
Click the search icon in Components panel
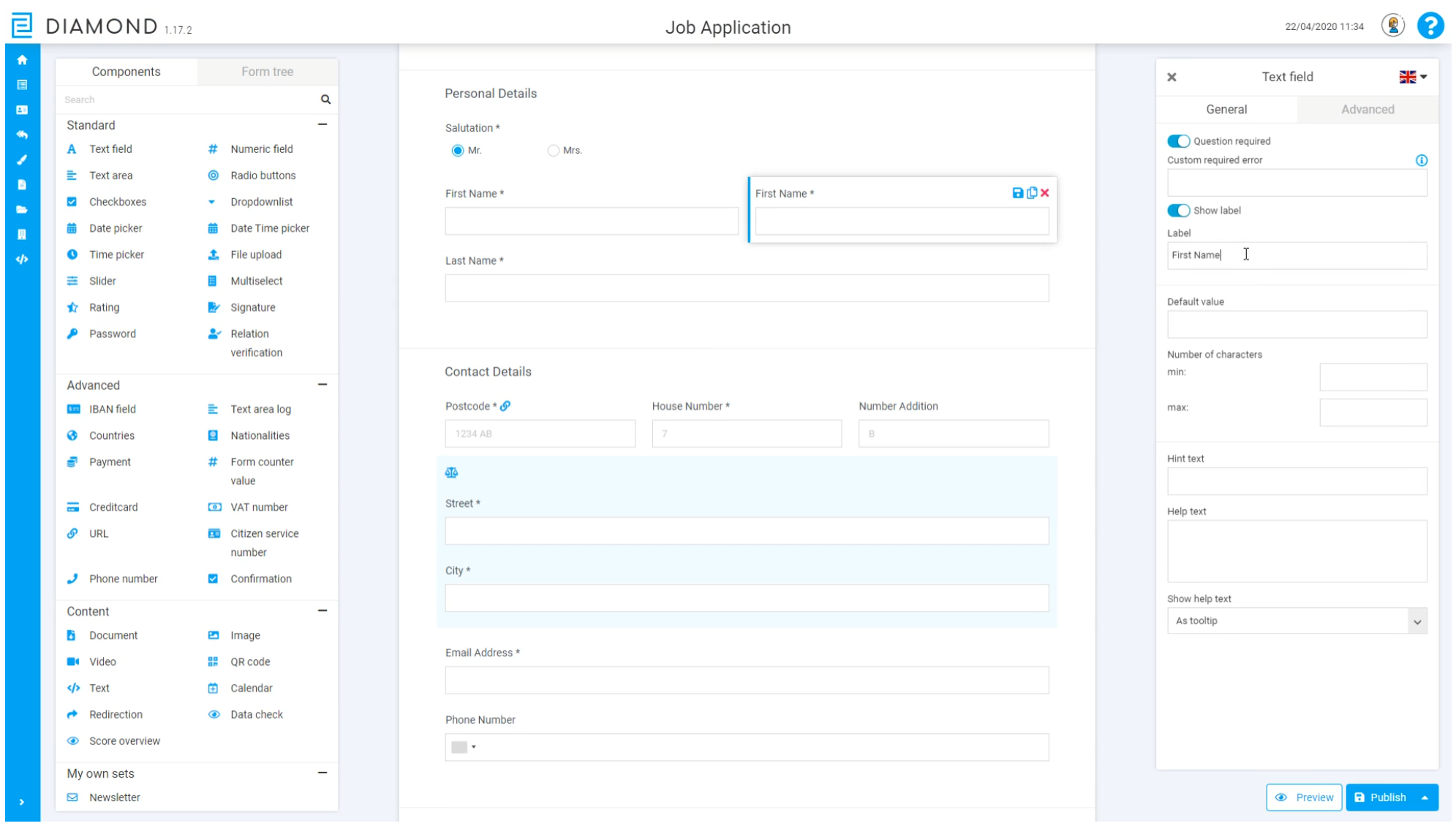326,100
